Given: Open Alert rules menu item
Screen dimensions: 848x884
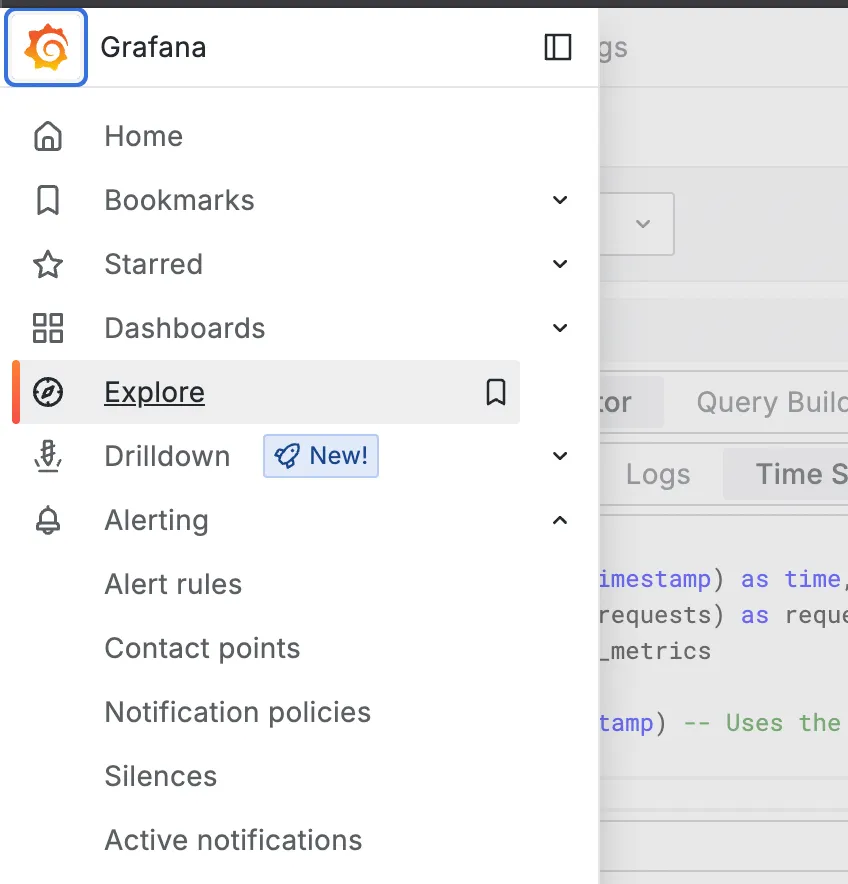Looking at the screenshot, I should (x=173, y=584).
